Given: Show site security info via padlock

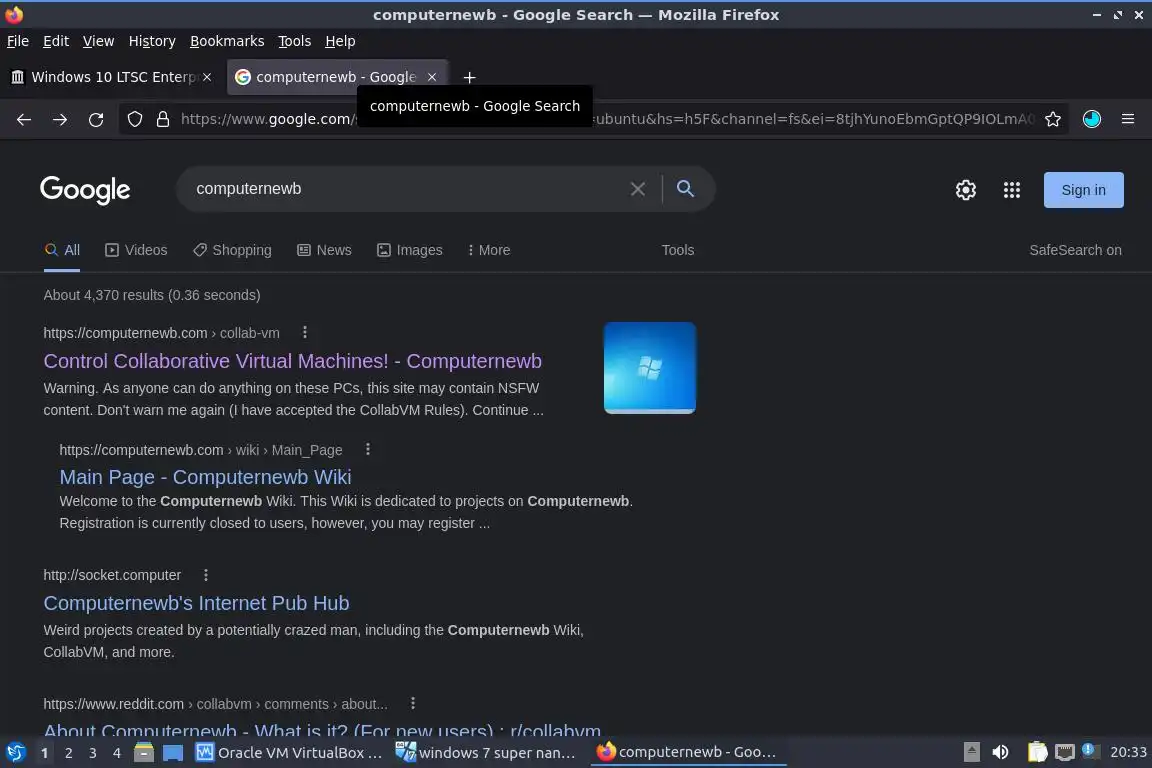Looking at the screenshot, I should click(x=163, y=119).
